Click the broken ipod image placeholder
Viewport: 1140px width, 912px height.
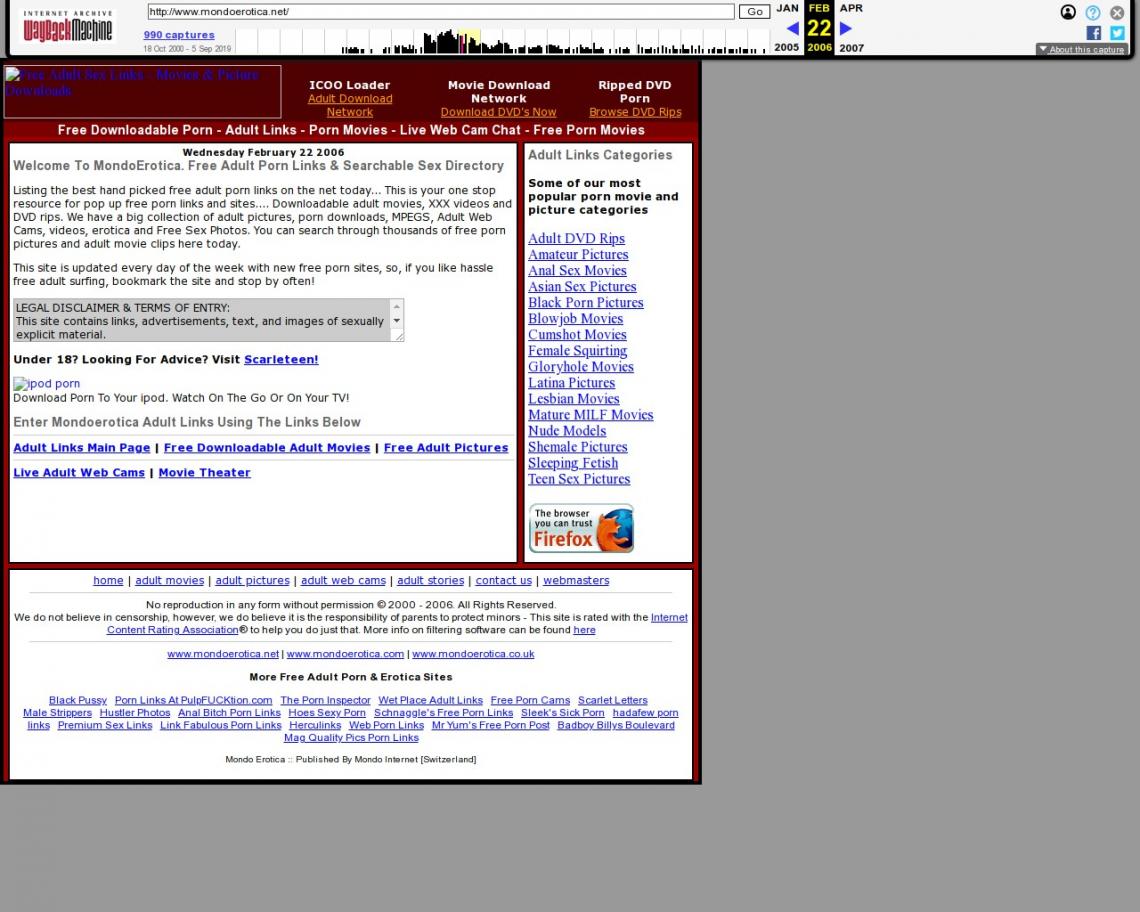click(x=47, y=383)
